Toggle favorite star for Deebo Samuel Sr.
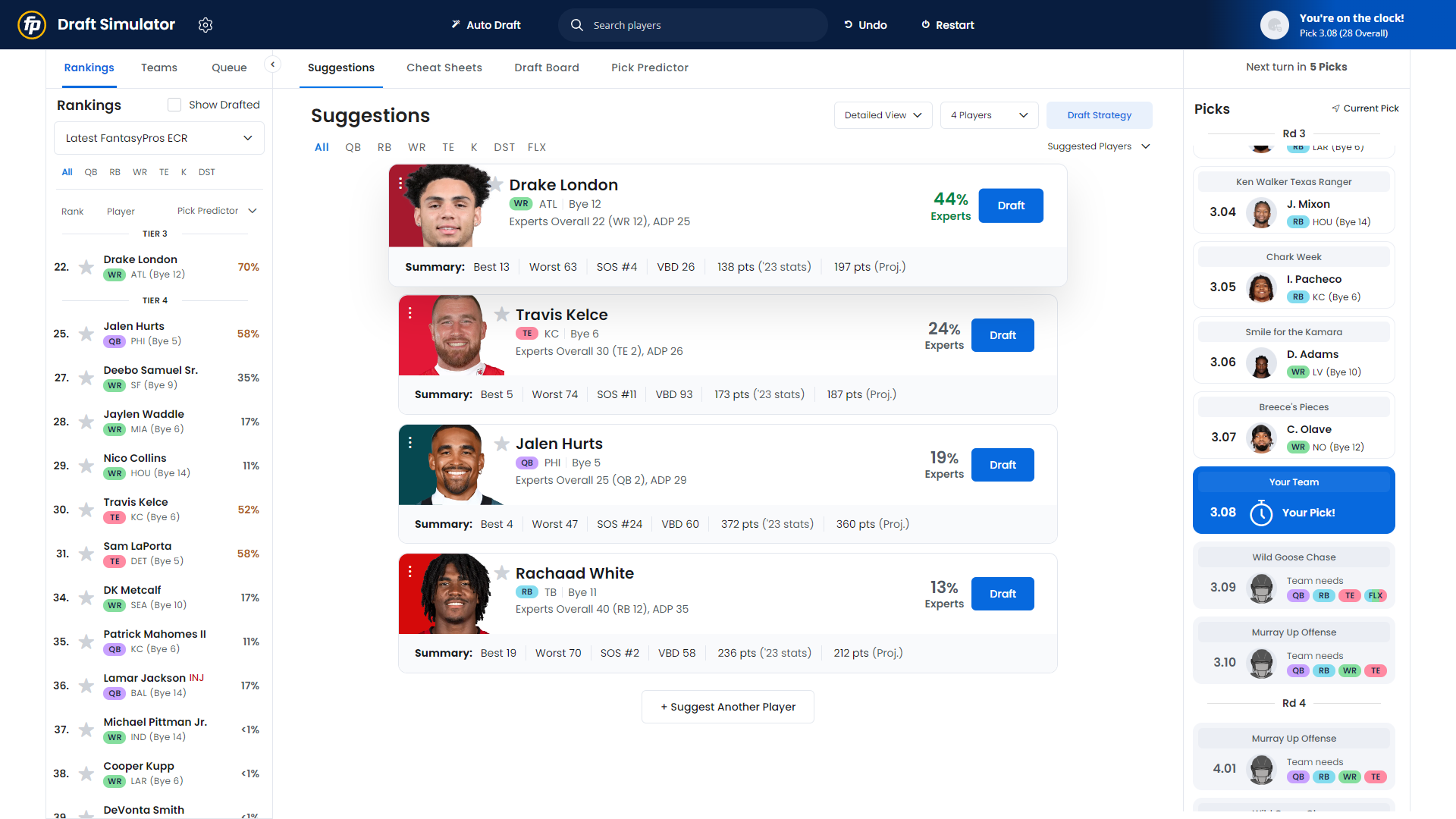The image size is (1456, 819). [86, 378]
